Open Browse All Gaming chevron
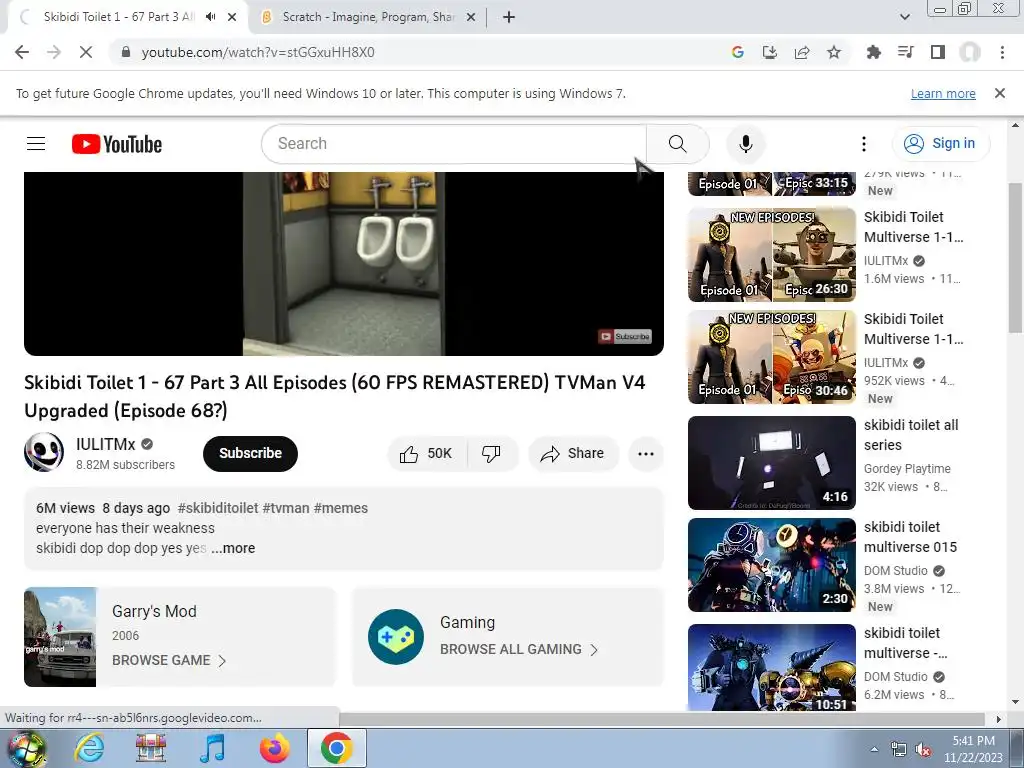1024x768 pixels. click(594, 649)
